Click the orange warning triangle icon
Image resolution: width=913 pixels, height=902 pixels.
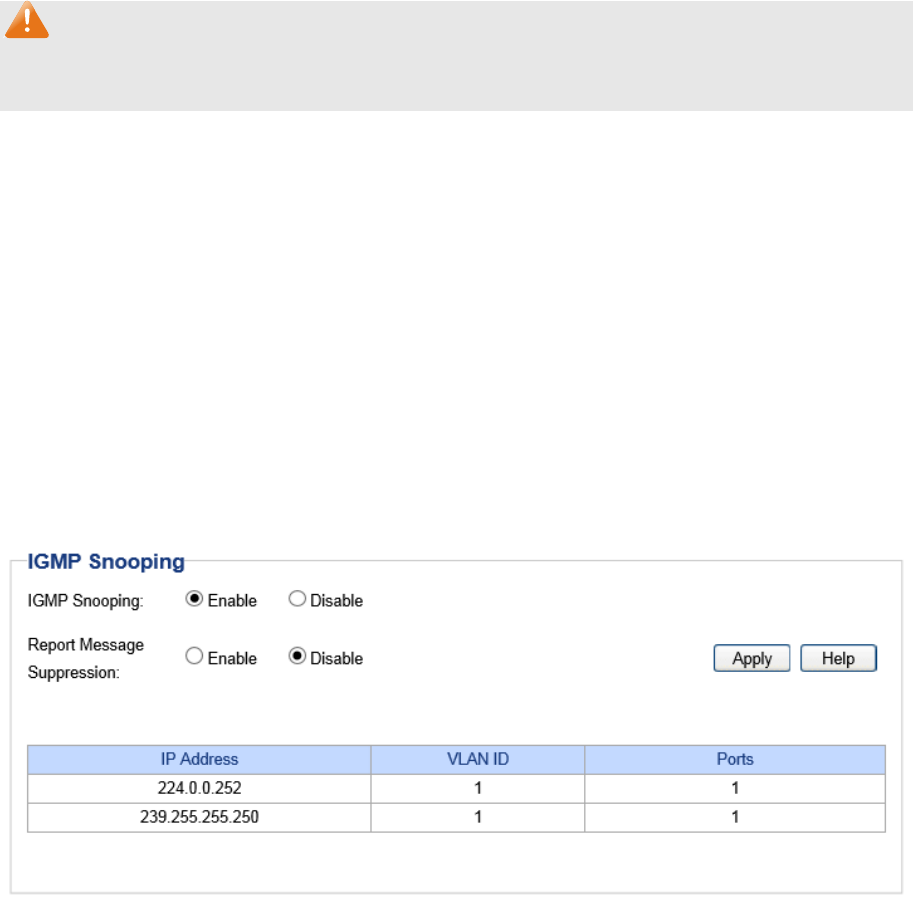tap(27, 20)
